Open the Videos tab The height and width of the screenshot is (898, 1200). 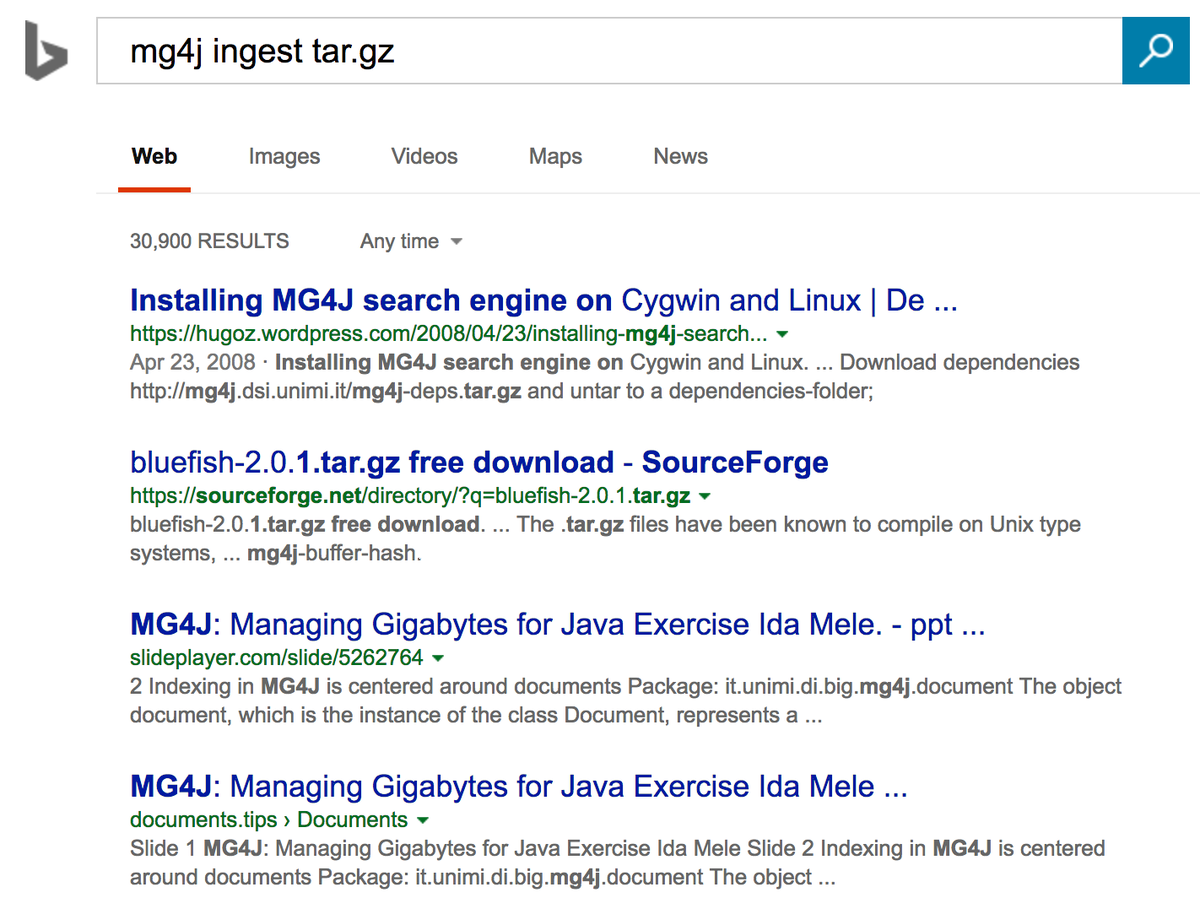(x=424, y=156)
